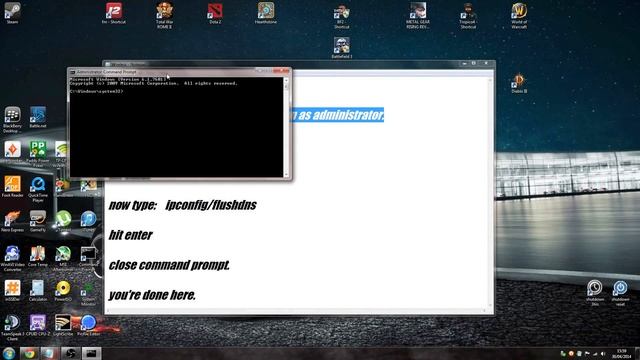
Task: Launch the Tropico4 shortcut icon
Action: tap(468, 15)
